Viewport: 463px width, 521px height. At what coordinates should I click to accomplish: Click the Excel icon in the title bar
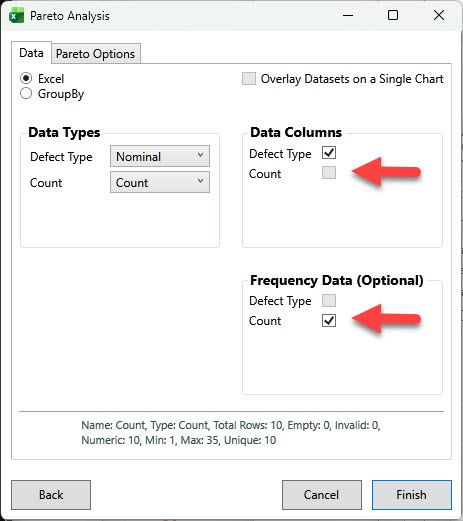pyautogui.click(x=16, y=16)
